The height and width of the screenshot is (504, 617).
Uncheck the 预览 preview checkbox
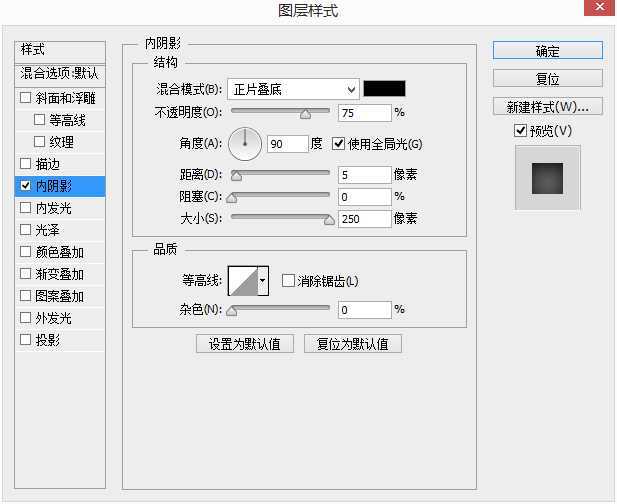[x=520, y=131]
